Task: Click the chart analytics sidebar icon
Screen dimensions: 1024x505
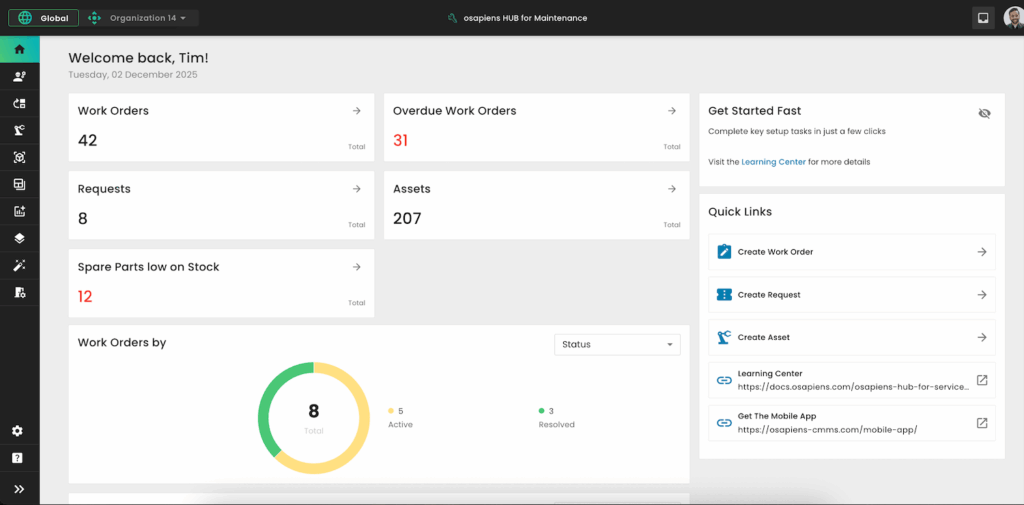Action: pos(19,211)
